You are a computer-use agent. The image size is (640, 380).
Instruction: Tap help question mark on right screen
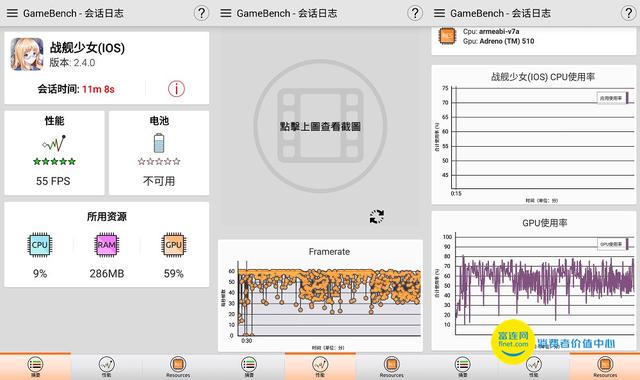tap(629, 13)
